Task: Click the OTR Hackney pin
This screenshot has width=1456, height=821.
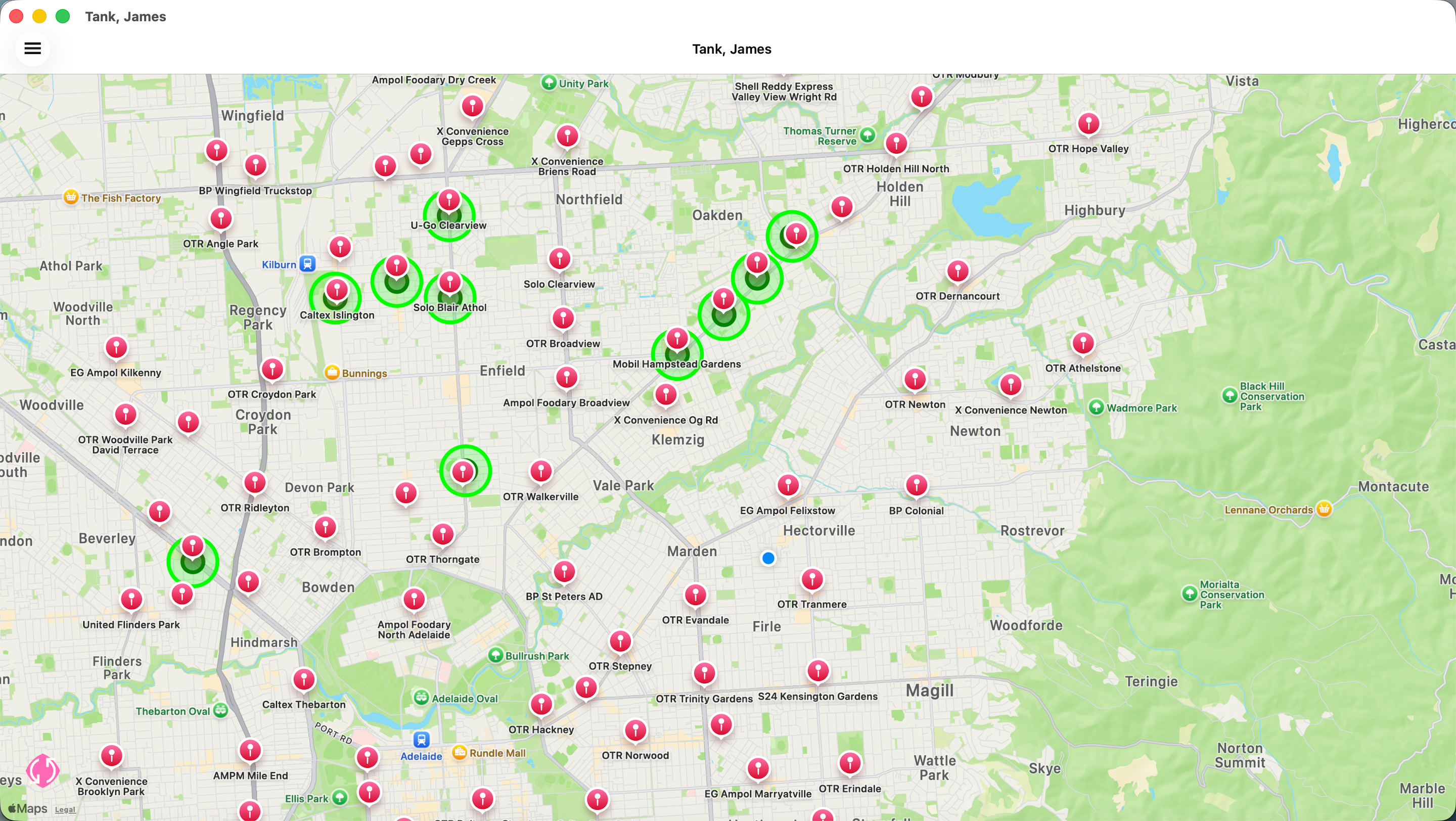Action: [541, 704]
